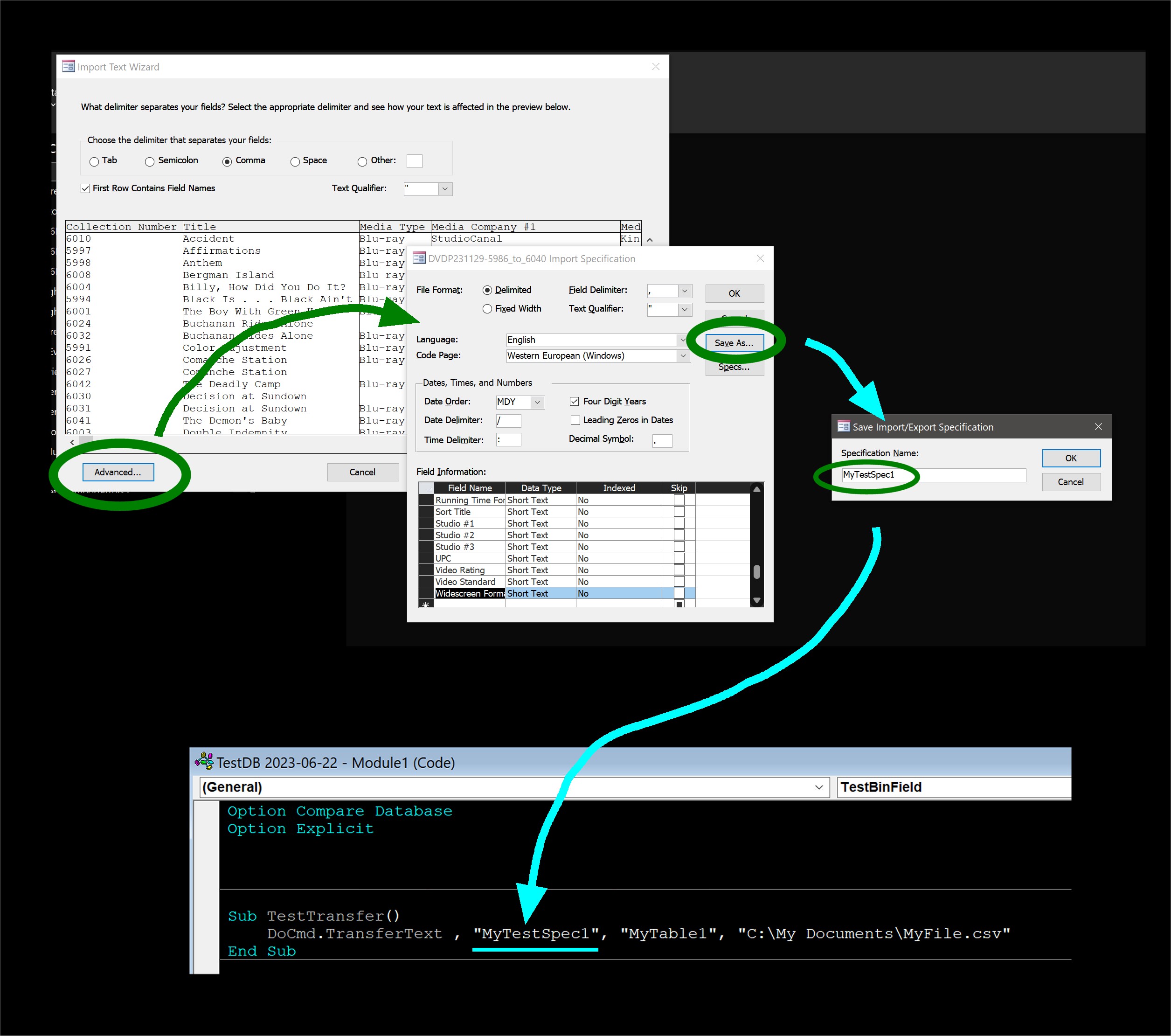1171x1036 pixels.
Task: Open the Field Delimiter combo box
Action: (684, 291)
